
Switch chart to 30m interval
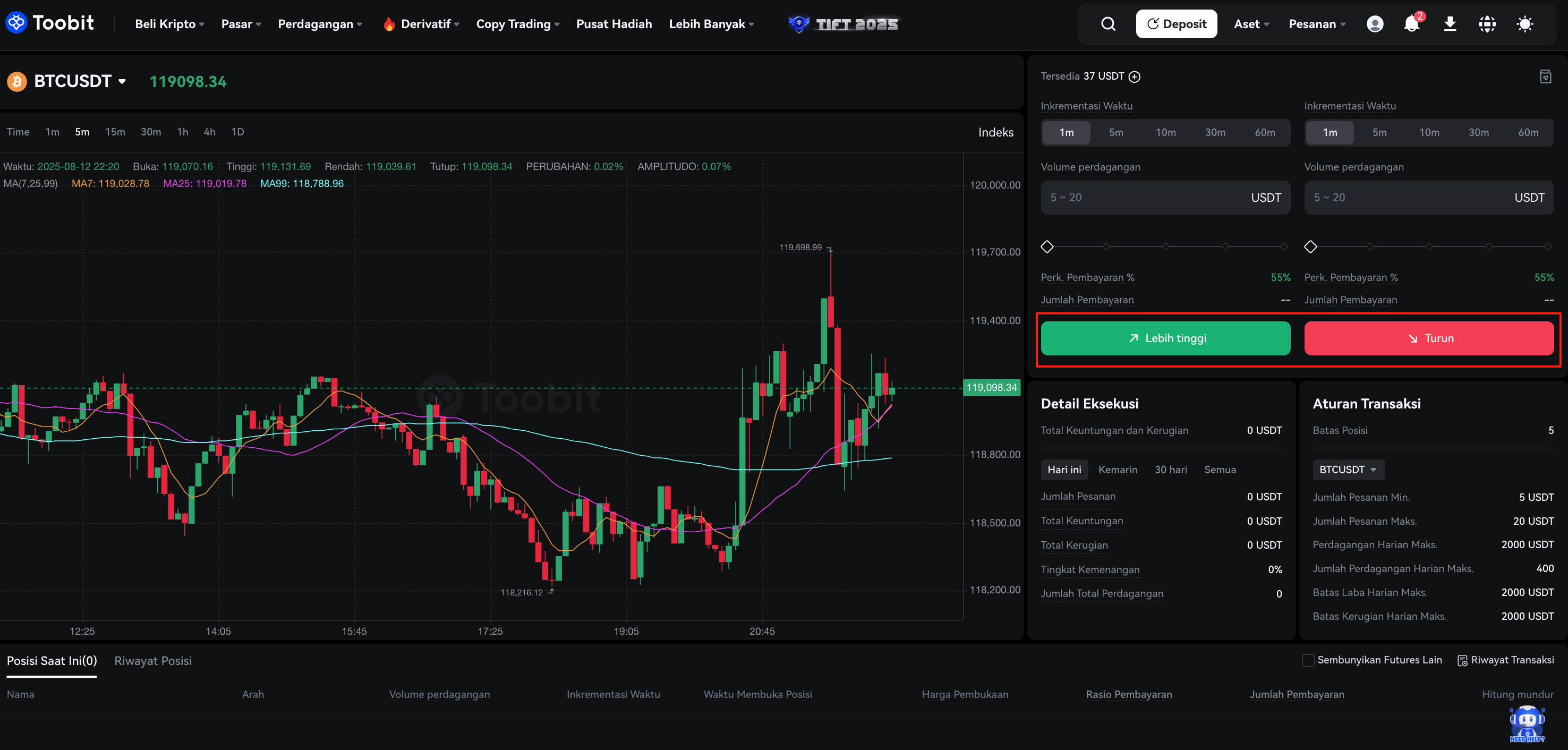[150, 132]
